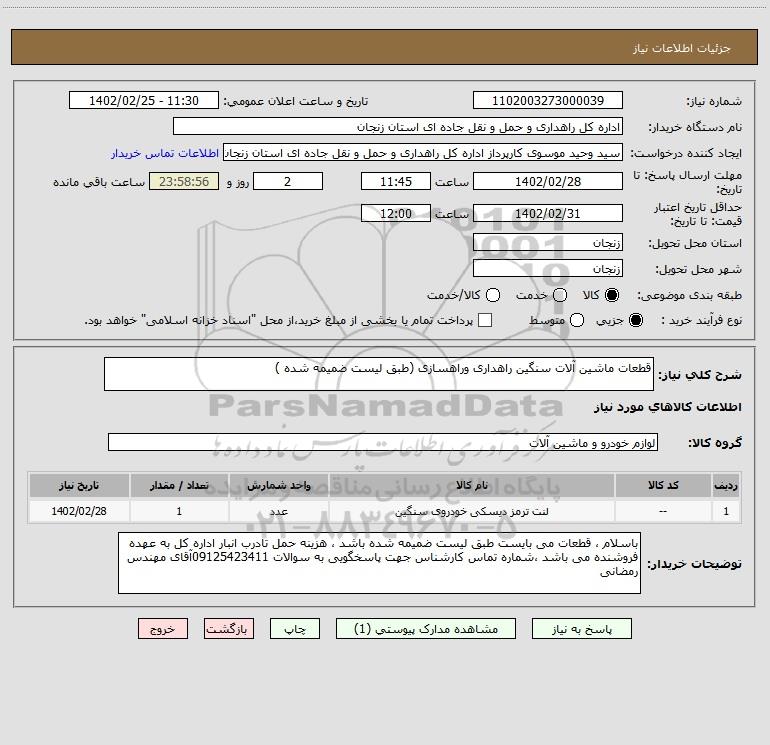The height and width of the screenshot is (745, 770).
Task: Click the delivery province زنجان field
Action: point(548,242)
